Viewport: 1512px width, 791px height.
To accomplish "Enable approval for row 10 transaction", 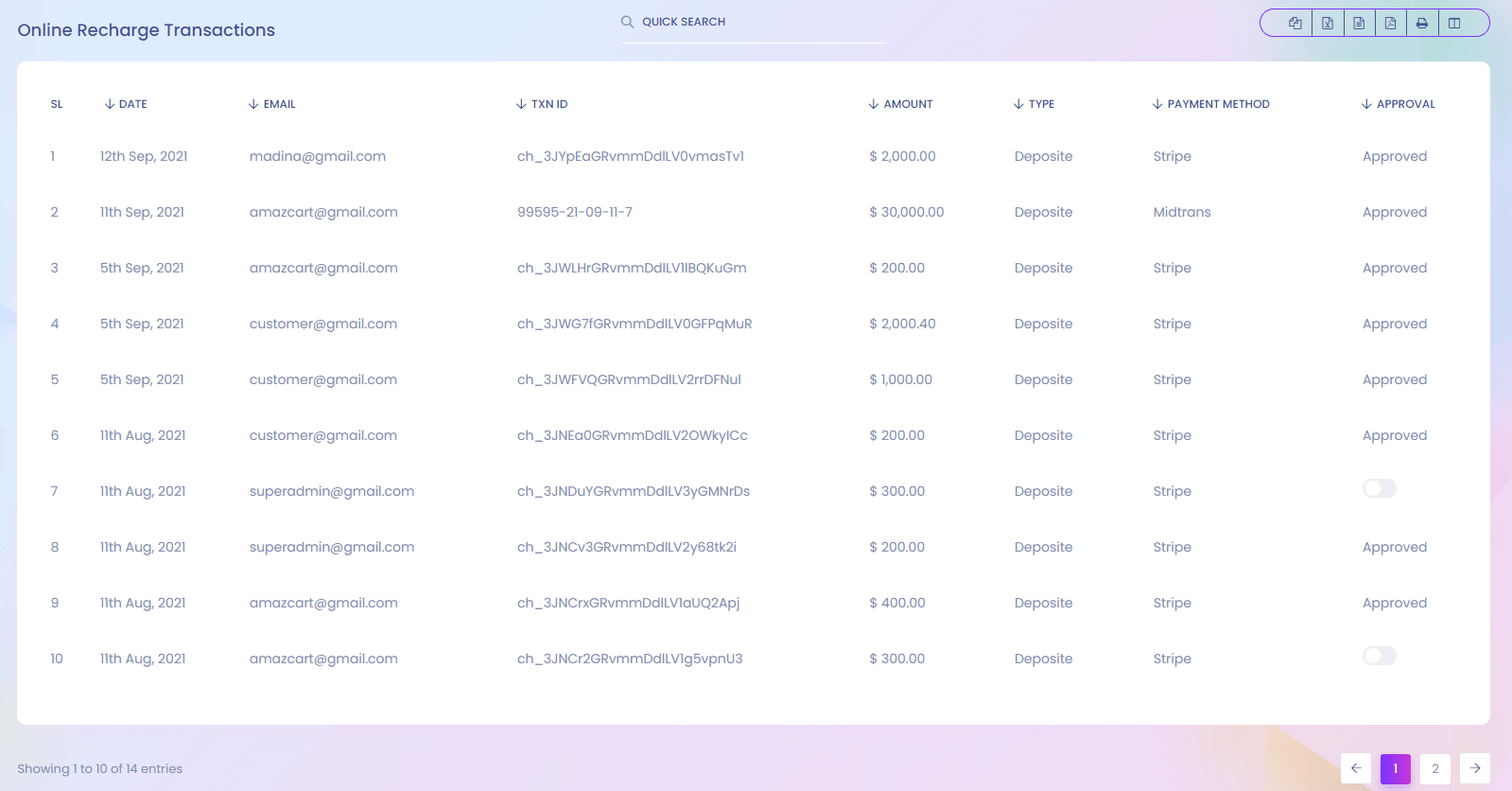I will click(x=1379, y=656).
